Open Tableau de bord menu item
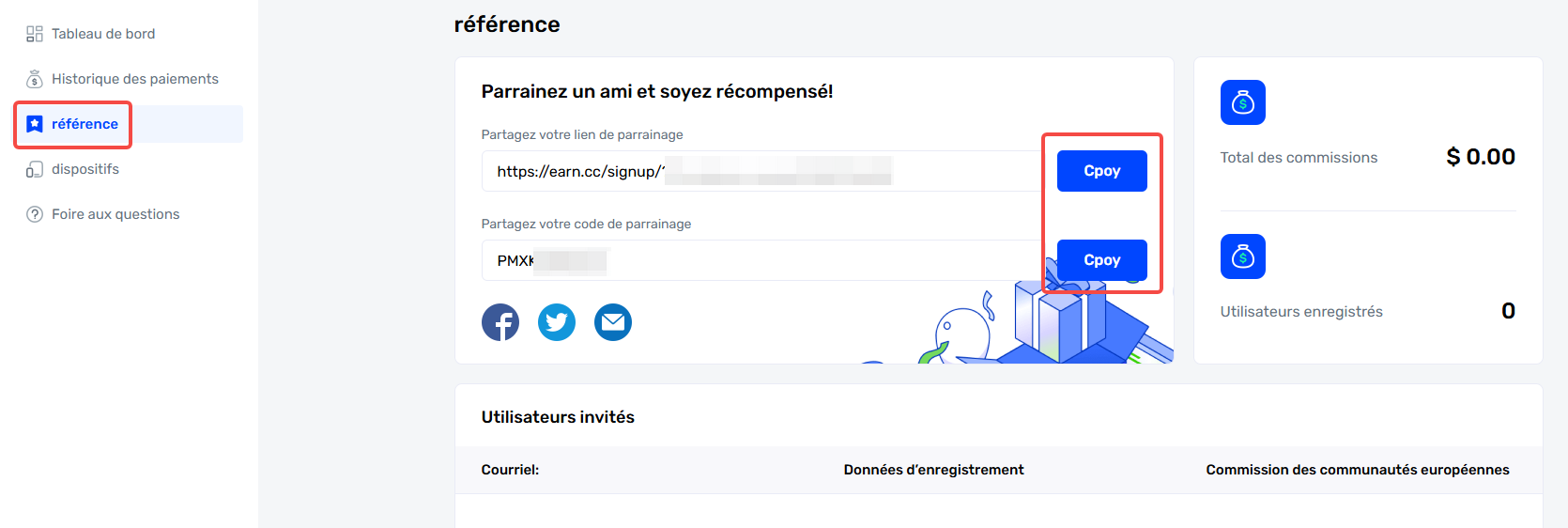Viewport: 1568px width, 528px height. [103, 34]
